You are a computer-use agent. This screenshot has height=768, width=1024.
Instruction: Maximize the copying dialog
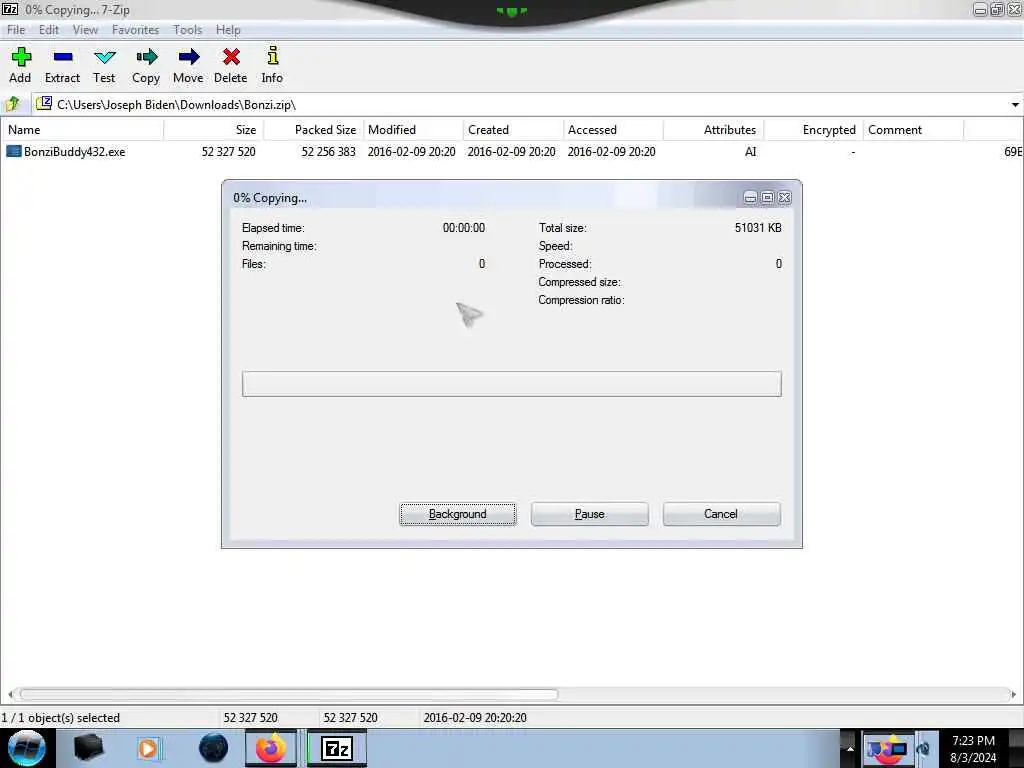767,198
